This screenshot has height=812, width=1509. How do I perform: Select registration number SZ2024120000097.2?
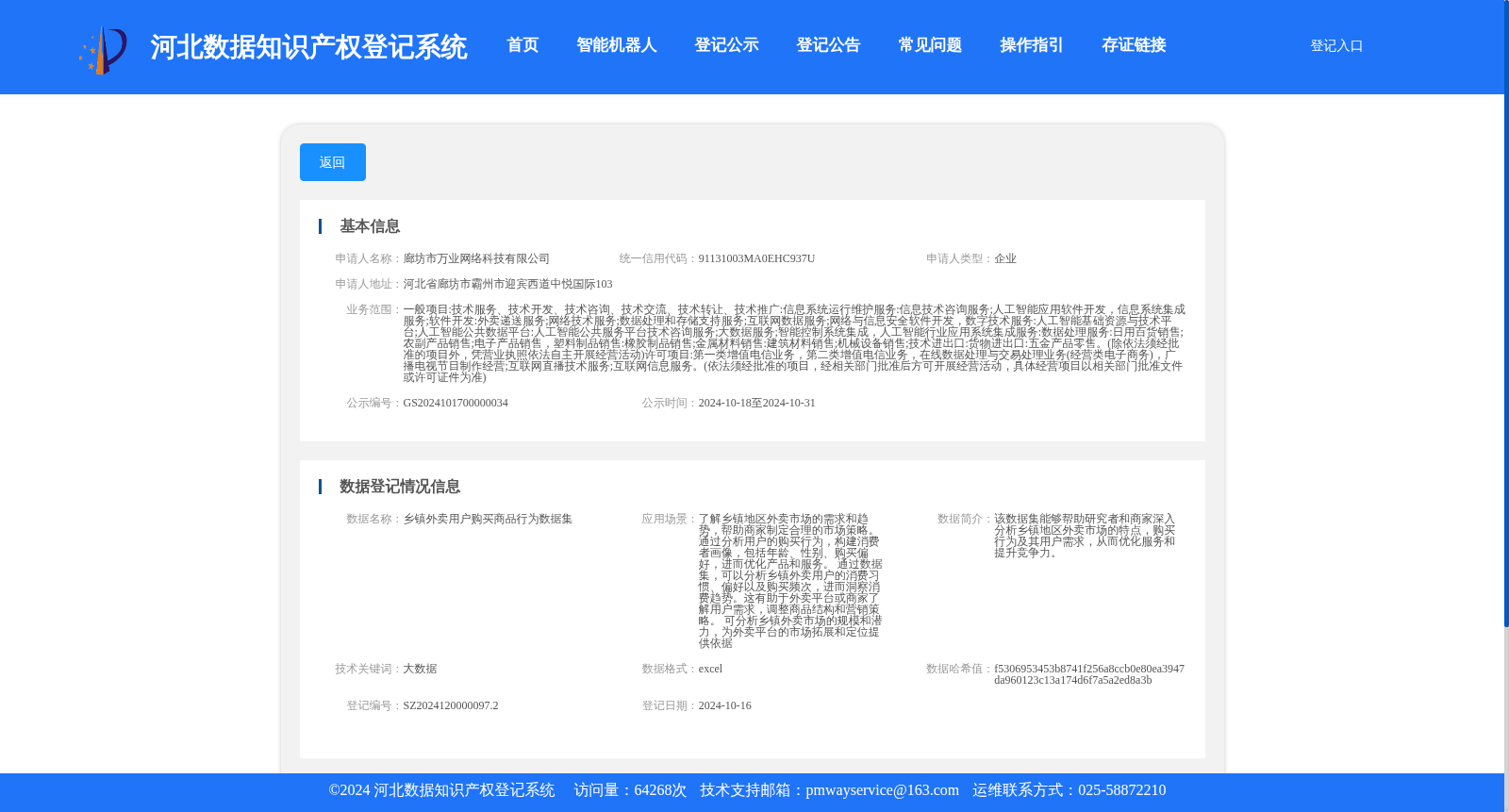451,705
